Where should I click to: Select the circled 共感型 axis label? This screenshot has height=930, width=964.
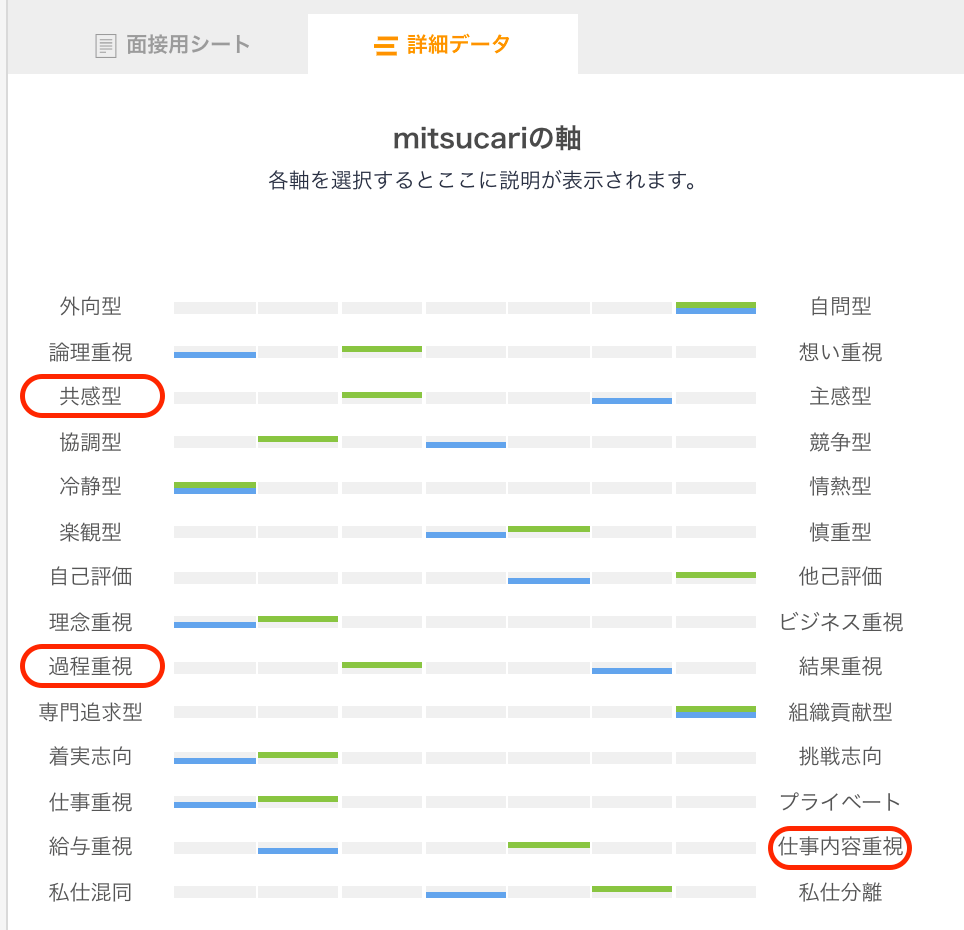pos(92,396)
